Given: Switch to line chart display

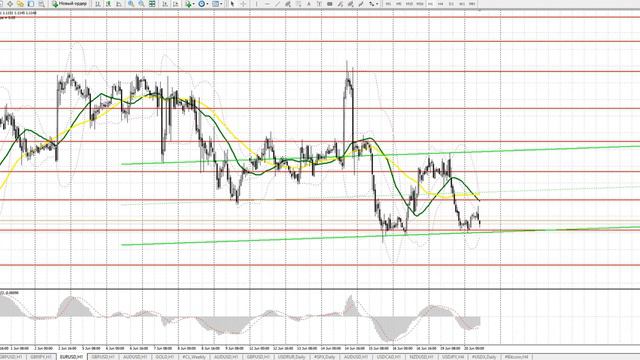Looking at the screenshot, I should tap(118, 4).
